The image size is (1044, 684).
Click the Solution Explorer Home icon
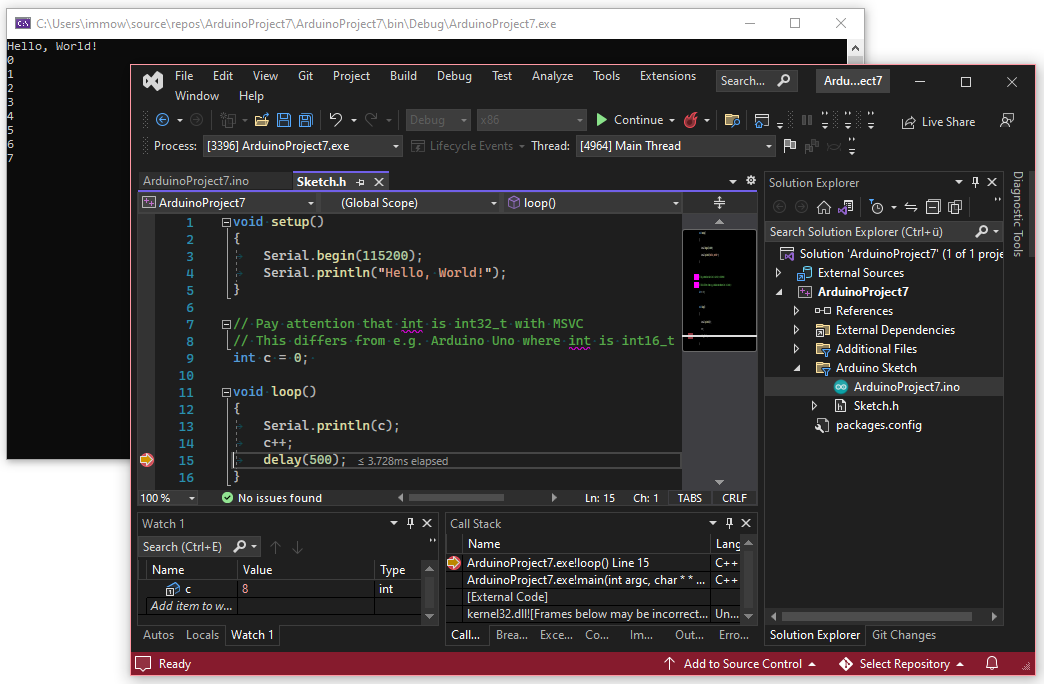pyautogui.click(x=824, y=207)
